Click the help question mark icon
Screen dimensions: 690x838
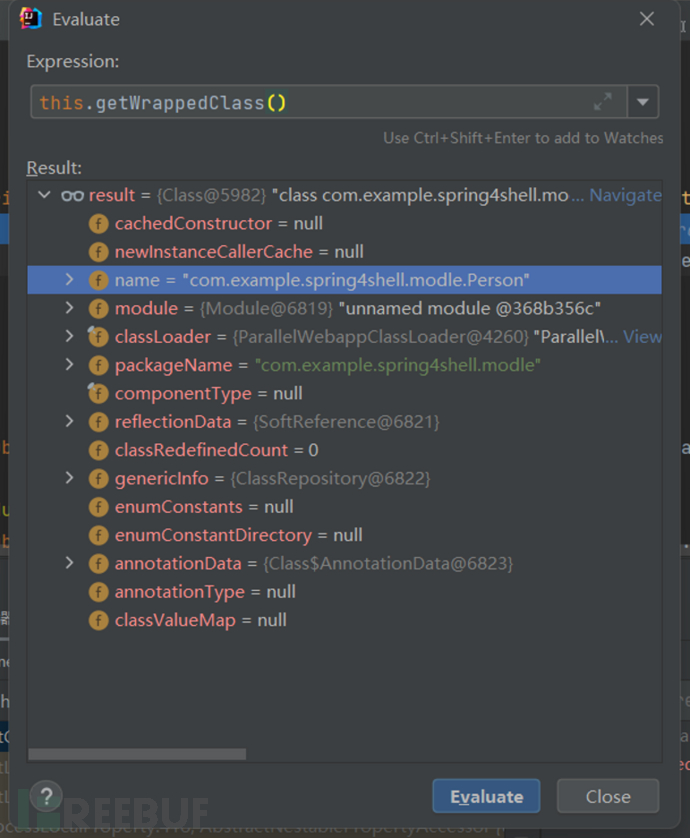click(46, 796)
